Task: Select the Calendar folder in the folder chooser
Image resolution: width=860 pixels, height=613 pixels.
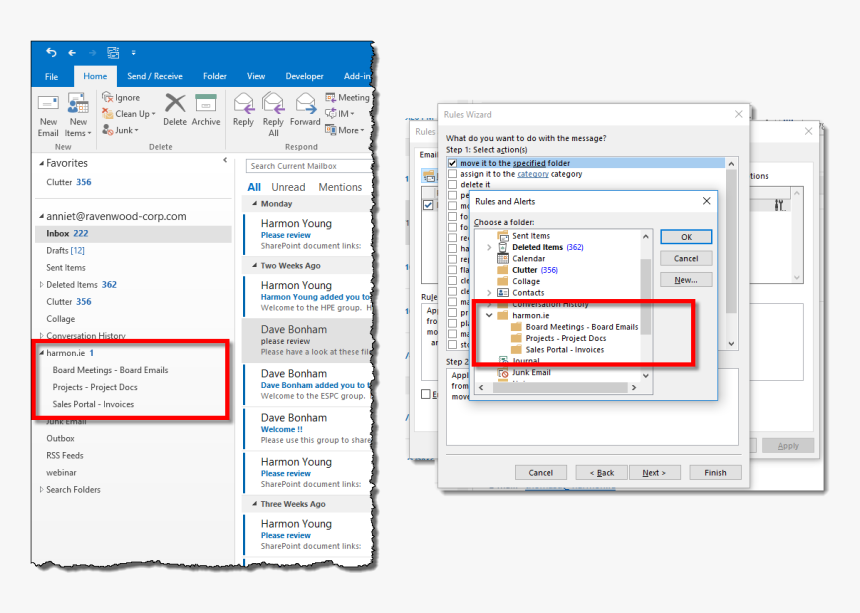Action: coord(528,258)
